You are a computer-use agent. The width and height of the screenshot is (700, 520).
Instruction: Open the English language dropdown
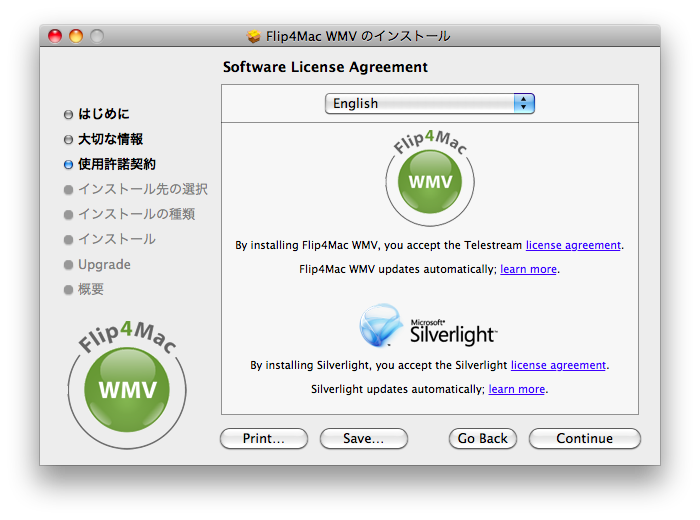coord(429,104)
